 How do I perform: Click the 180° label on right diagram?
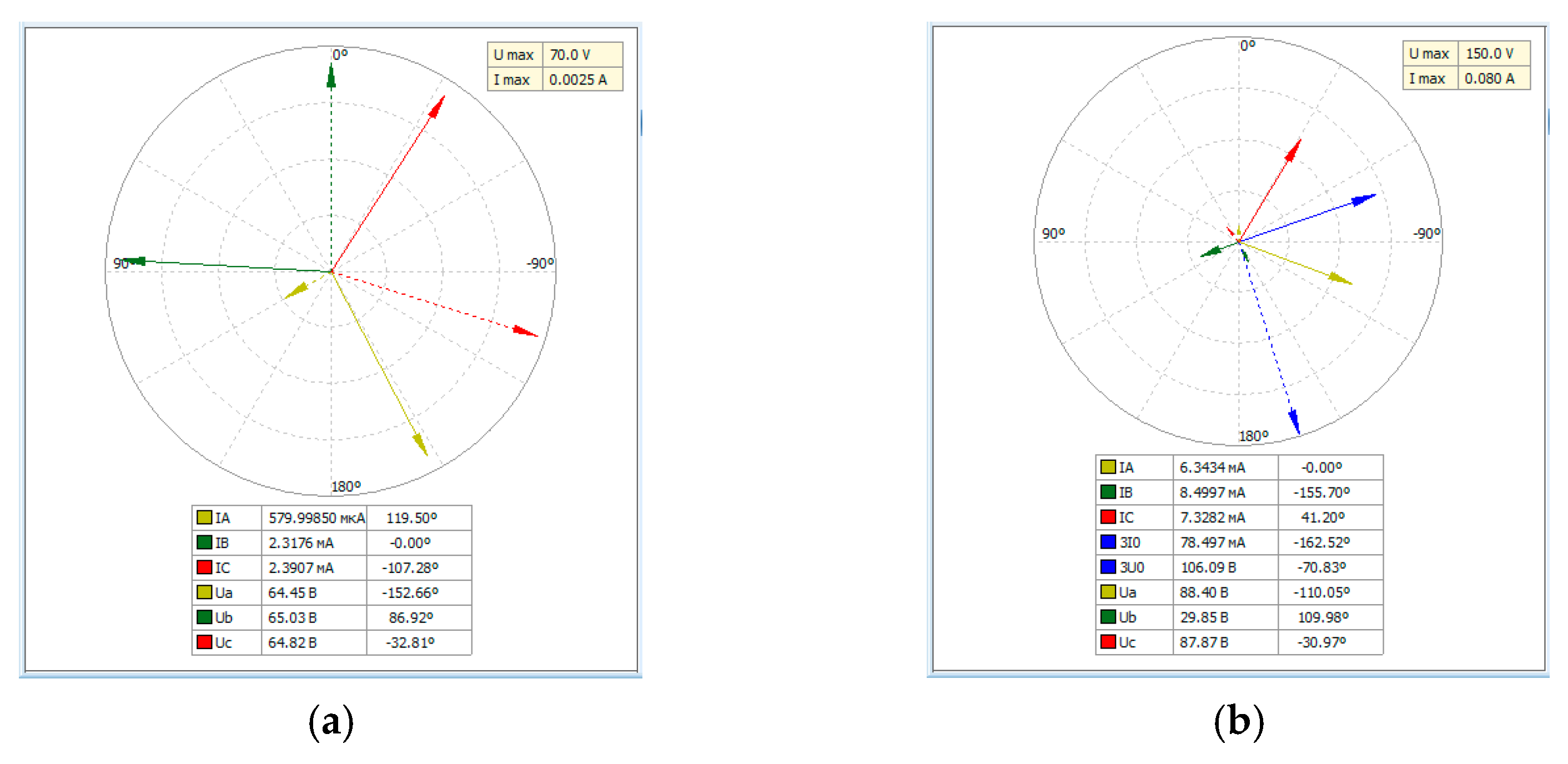pos(1253,436)
